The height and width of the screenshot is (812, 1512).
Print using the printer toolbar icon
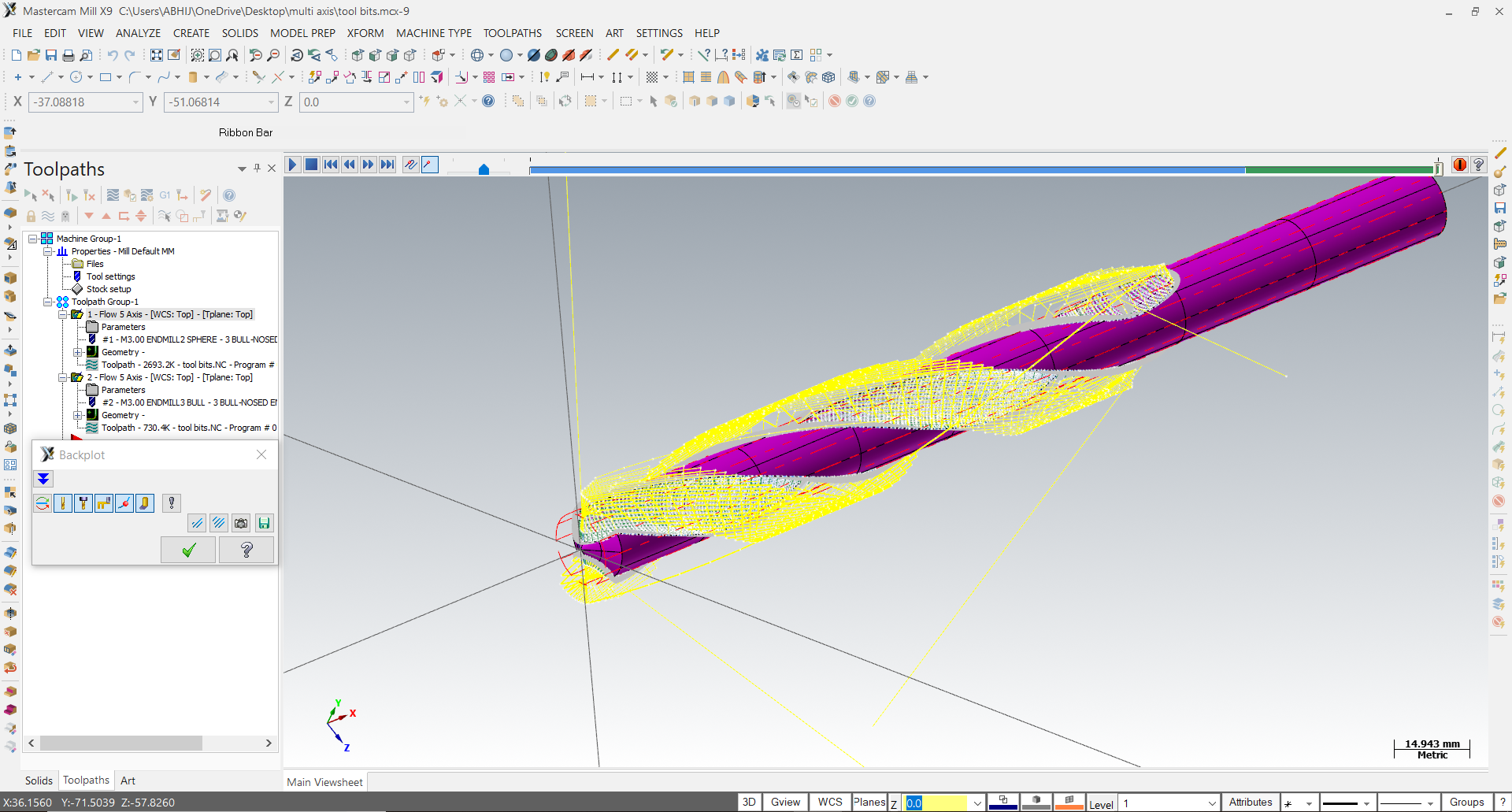[69, 55]
